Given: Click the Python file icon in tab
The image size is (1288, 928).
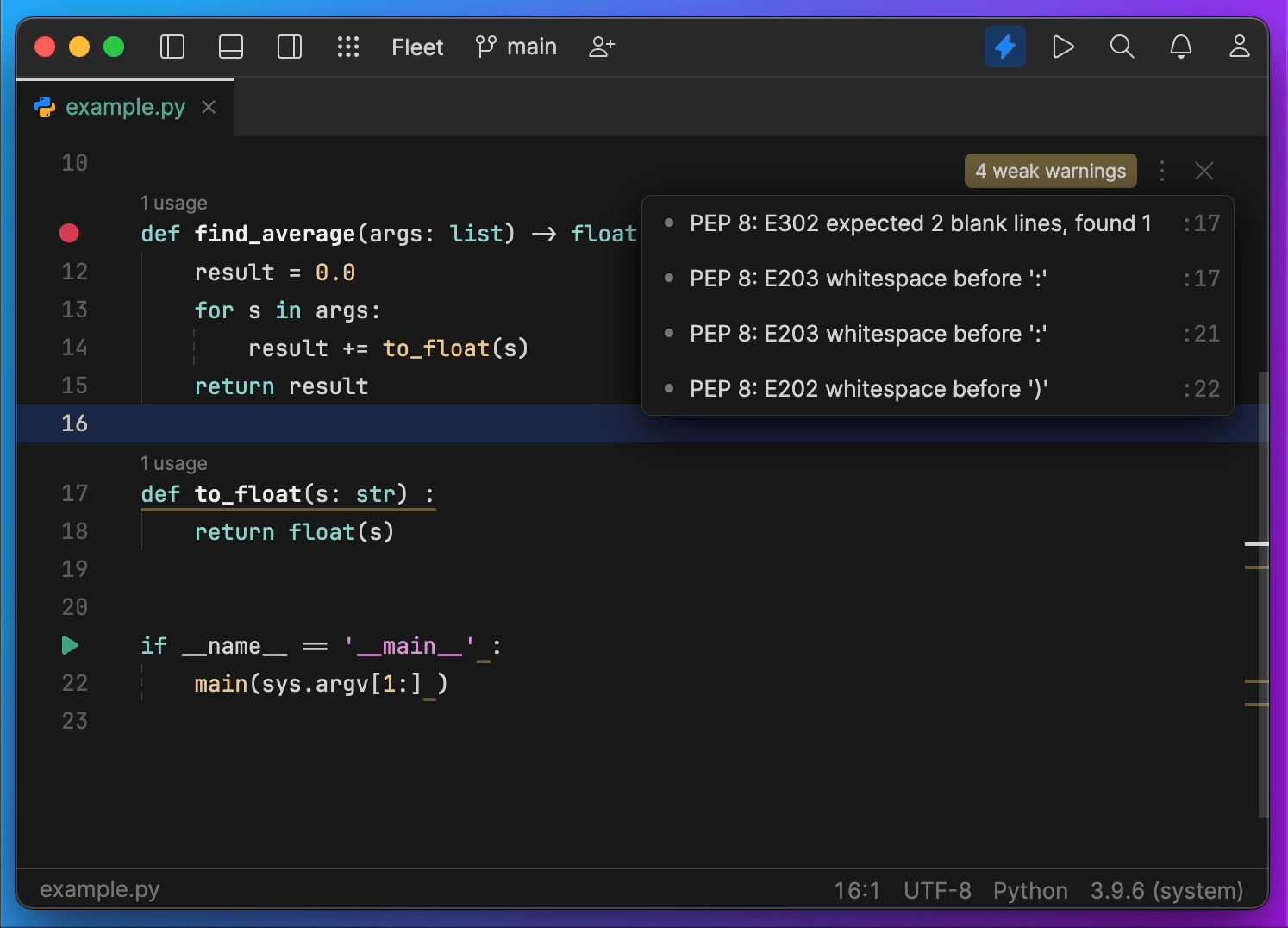Looking at the screenshot, I should [45, 107].
